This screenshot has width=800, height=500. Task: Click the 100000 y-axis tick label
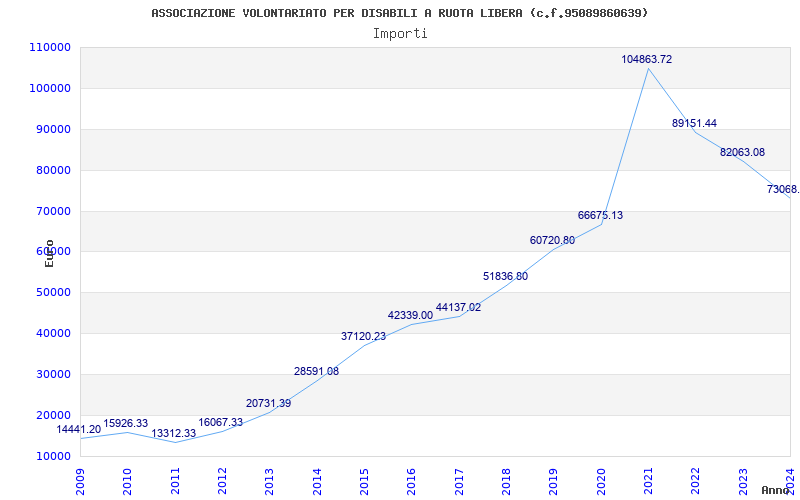[x=50, y=88]
